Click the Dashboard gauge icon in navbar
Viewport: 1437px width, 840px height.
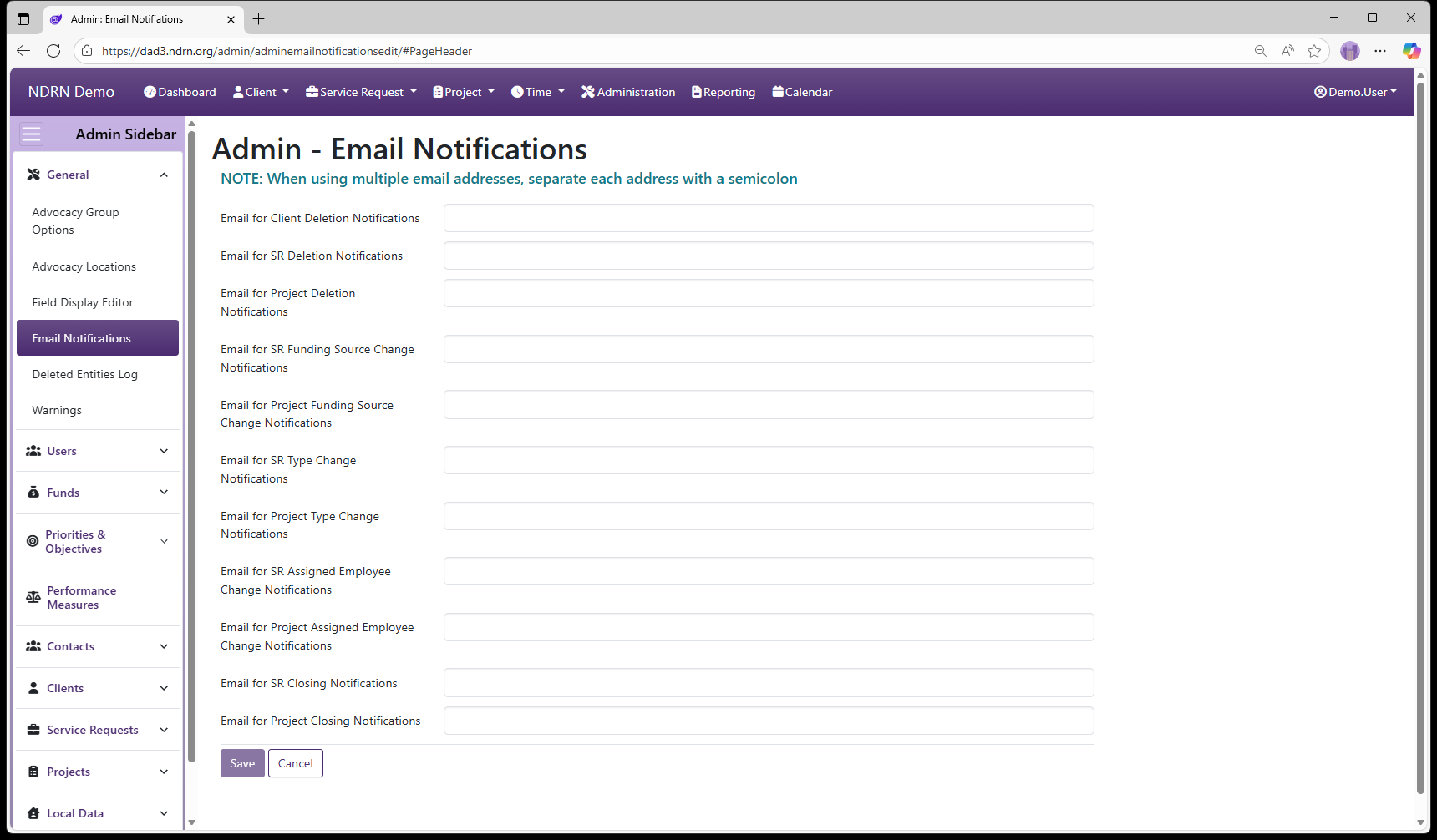tap(150, 92)
